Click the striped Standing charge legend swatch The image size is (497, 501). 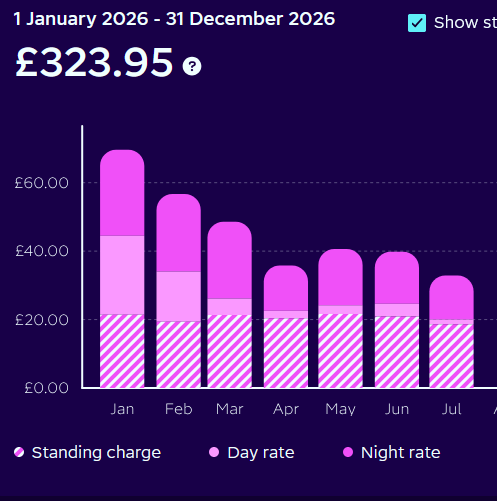(x=19, y=452)
